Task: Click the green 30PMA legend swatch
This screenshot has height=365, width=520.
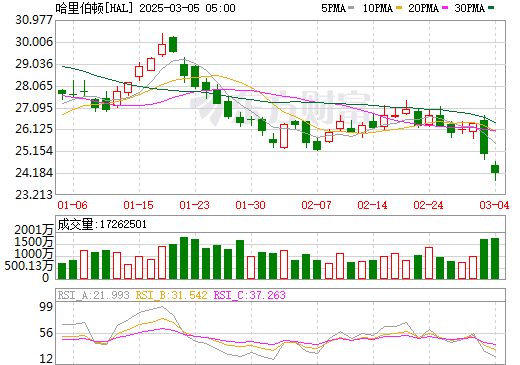Action: point(491,7)
